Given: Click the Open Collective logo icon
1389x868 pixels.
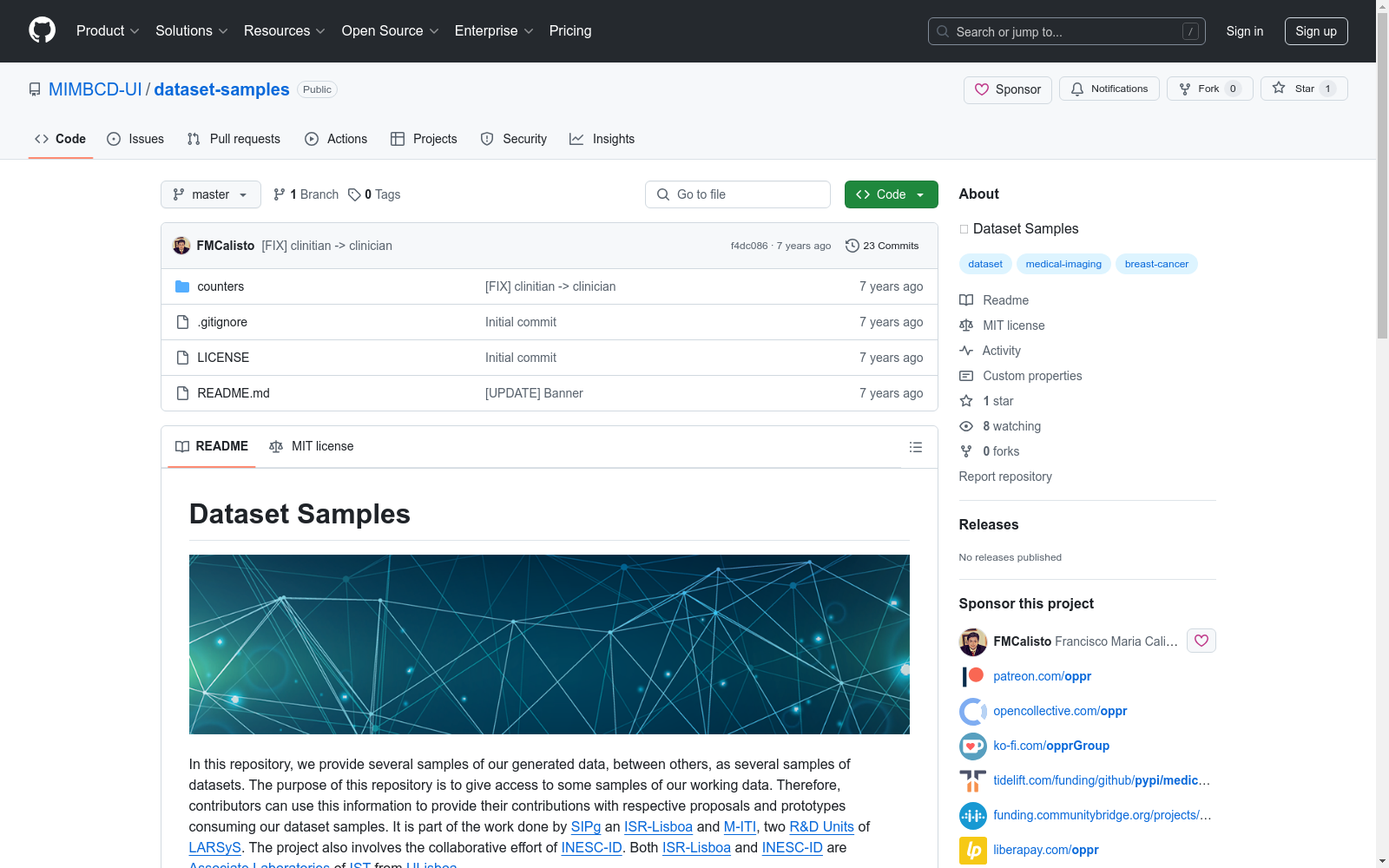Looking at the screenshot, I should click(x=973, y=711).
